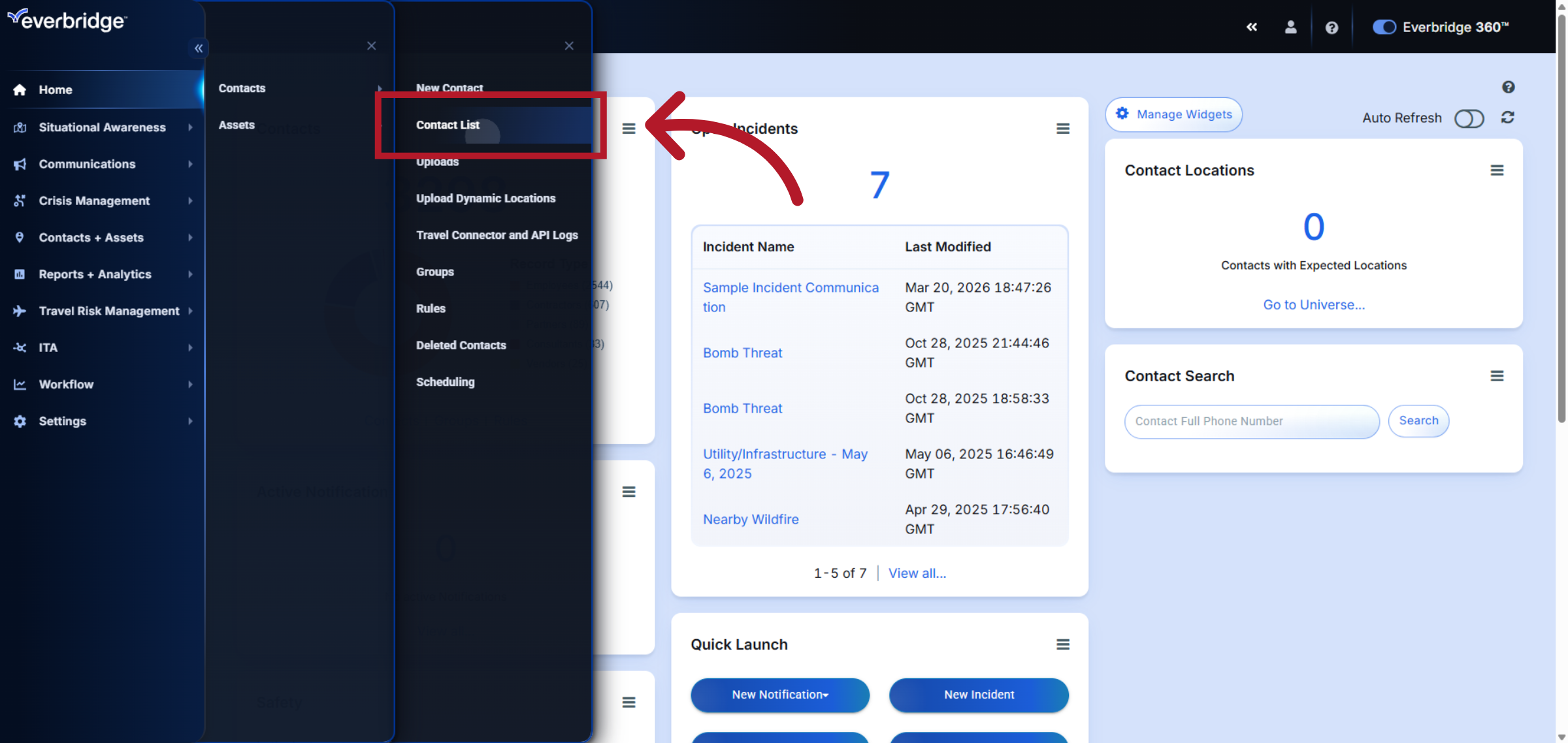Viewport: 1568px width, 743px height.
Task: Expand the Workflow sidebar chevron
Action: click(191, 385)
